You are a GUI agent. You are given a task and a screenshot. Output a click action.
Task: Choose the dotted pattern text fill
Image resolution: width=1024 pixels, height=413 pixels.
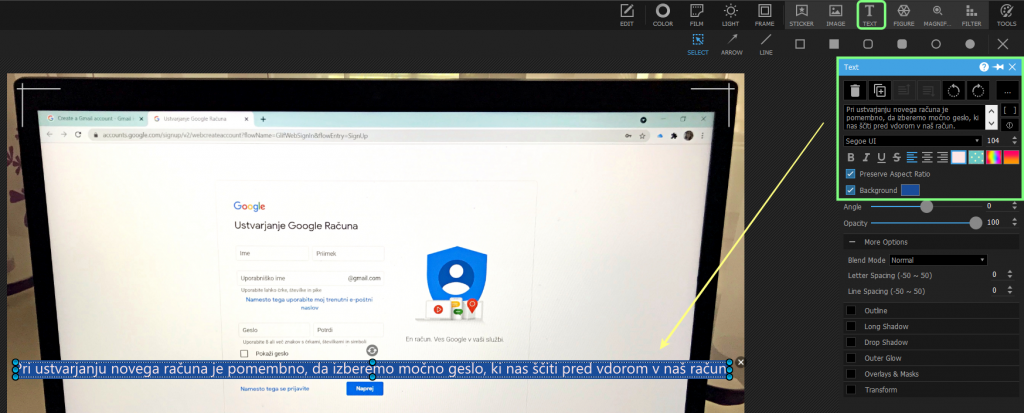pyautogui.click(x=976, y=157)
